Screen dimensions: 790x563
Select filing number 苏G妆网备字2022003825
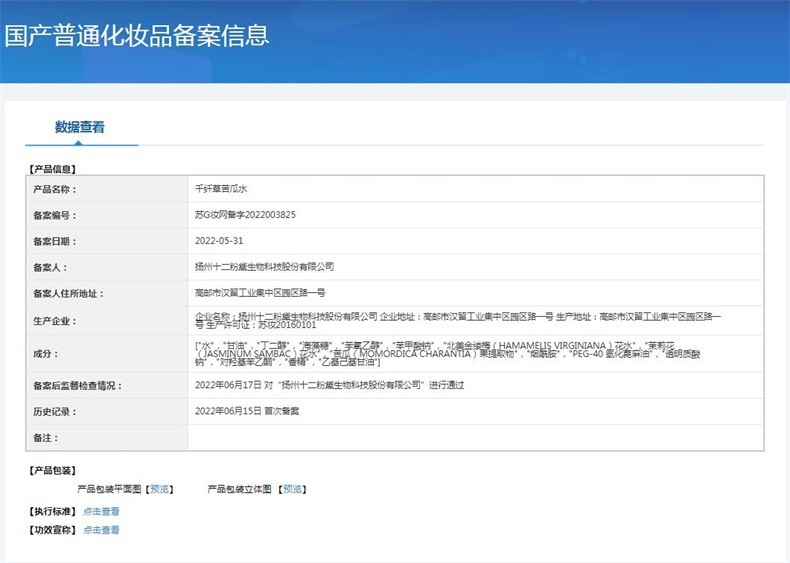pos(245,215)
